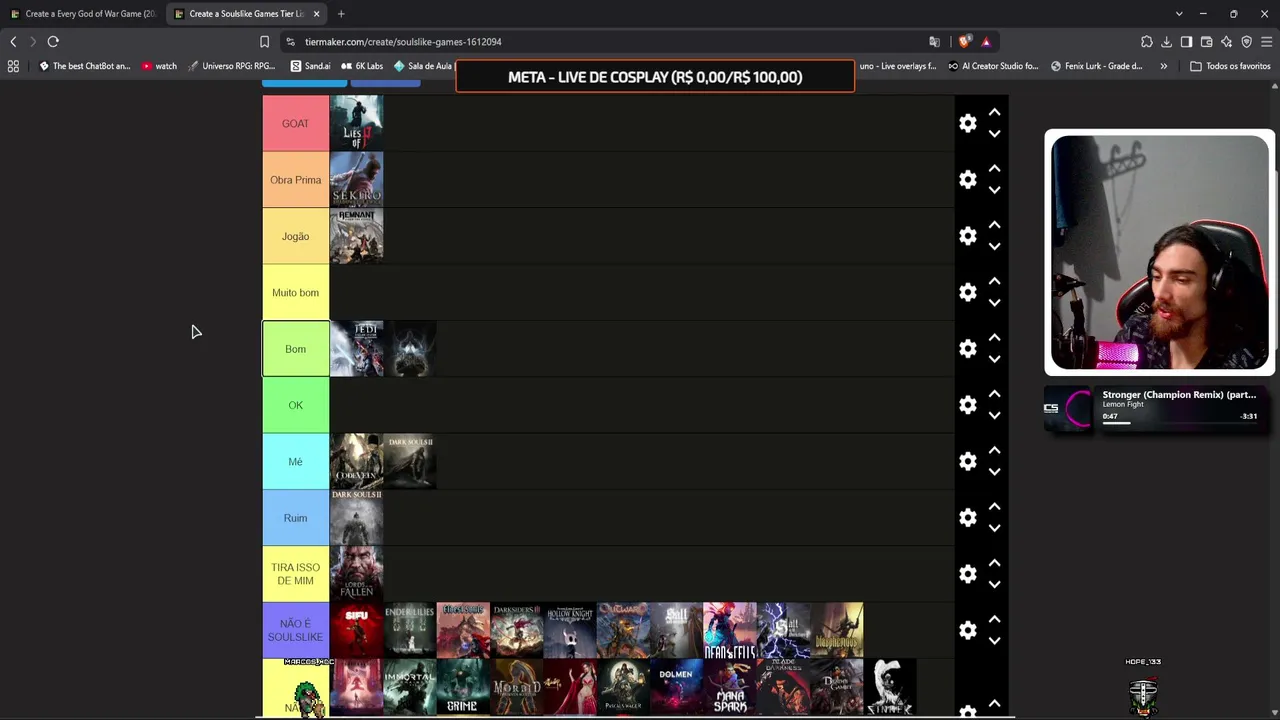Open the Universo RPG bookmark

tap(231, 66)
